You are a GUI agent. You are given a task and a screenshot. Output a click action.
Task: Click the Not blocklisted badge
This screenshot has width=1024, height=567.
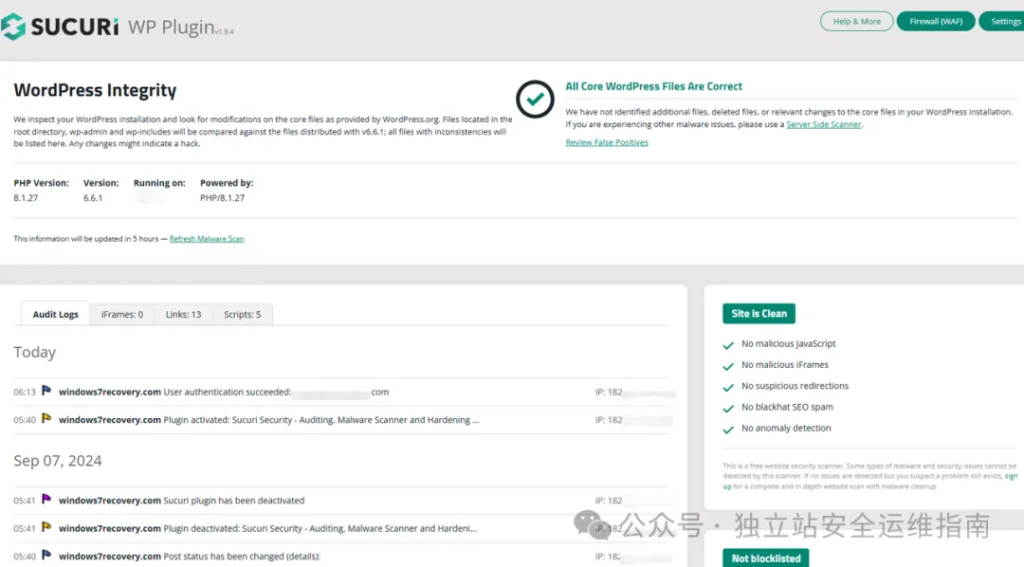[765, 558]
